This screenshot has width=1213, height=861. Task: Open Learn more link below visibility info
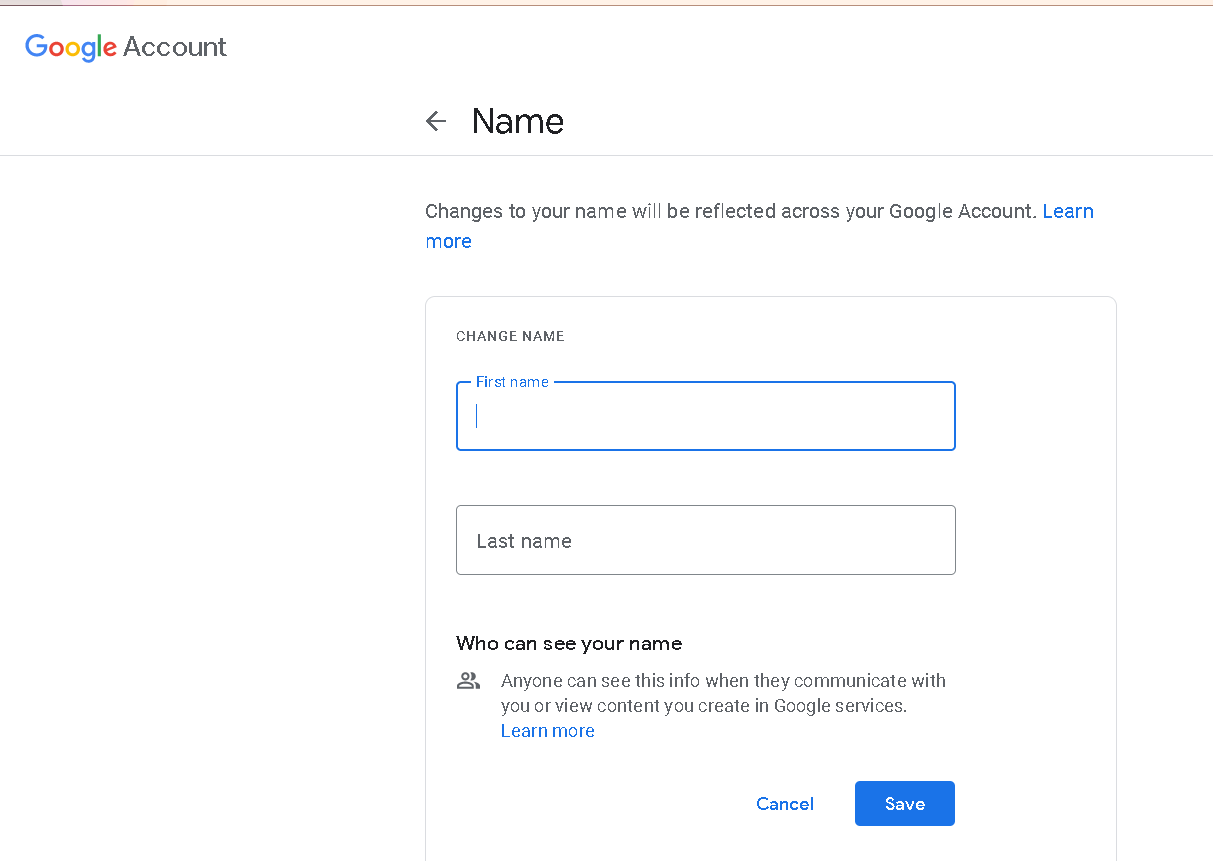click(547, 731)
